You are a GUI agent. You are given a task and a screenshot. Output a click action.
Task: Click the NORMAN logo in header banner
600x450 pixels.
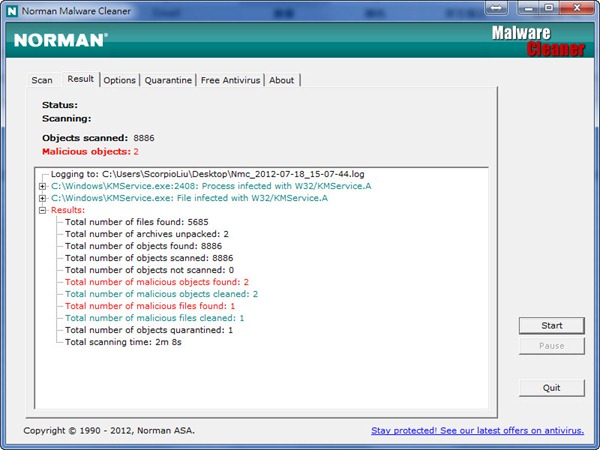coord(61,40)
